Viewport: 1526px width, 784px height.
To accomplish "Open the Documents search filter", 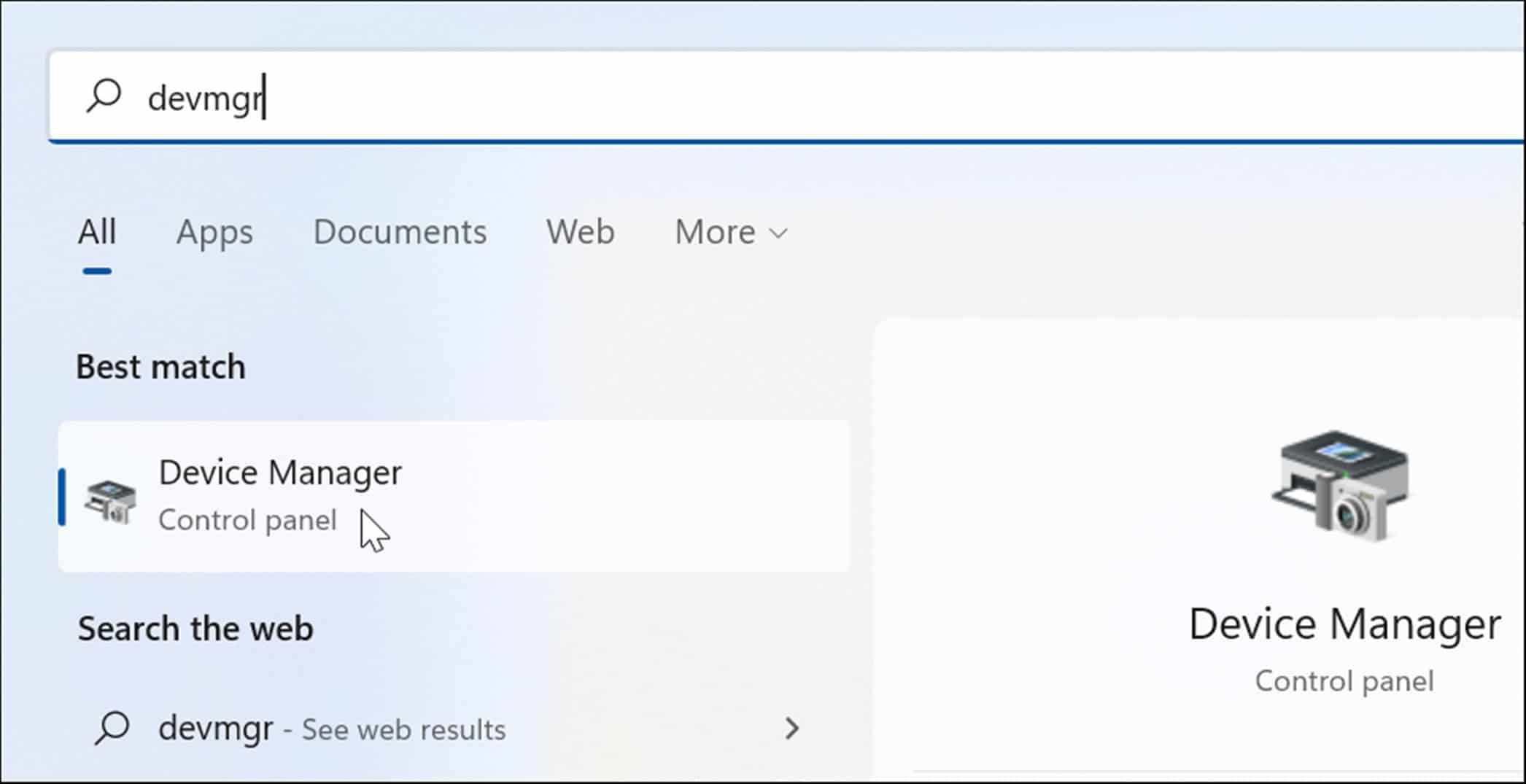I will click(x=400, y=232).
